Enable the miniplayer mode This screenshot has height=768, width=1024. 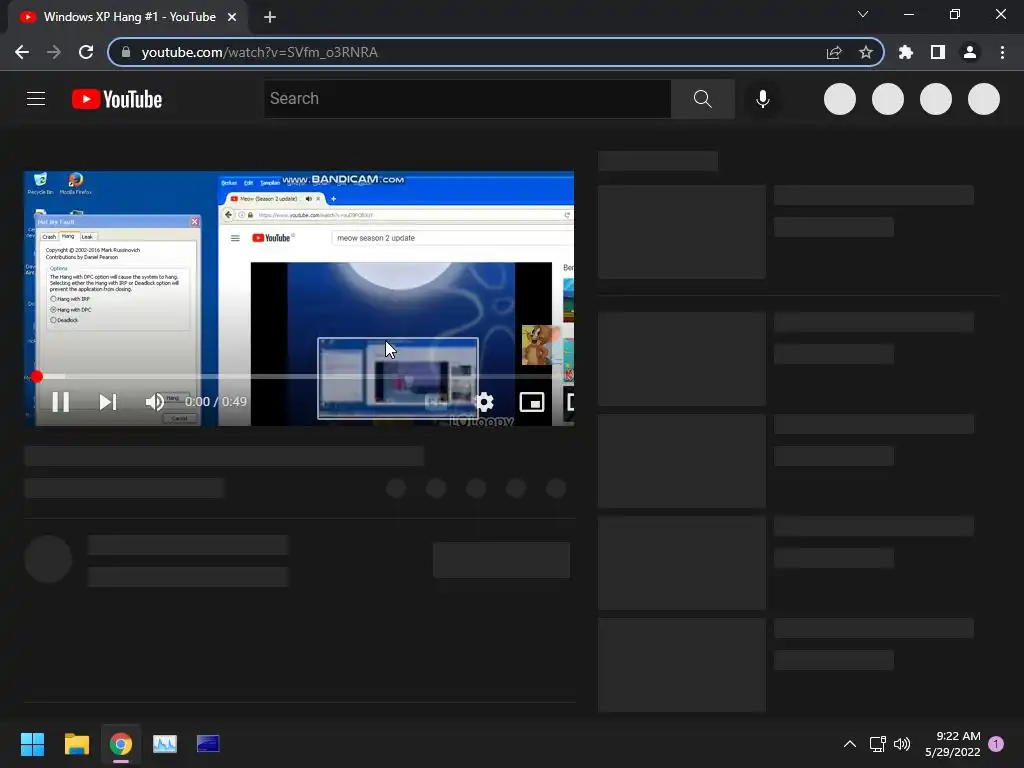click(x=532, y=402)
